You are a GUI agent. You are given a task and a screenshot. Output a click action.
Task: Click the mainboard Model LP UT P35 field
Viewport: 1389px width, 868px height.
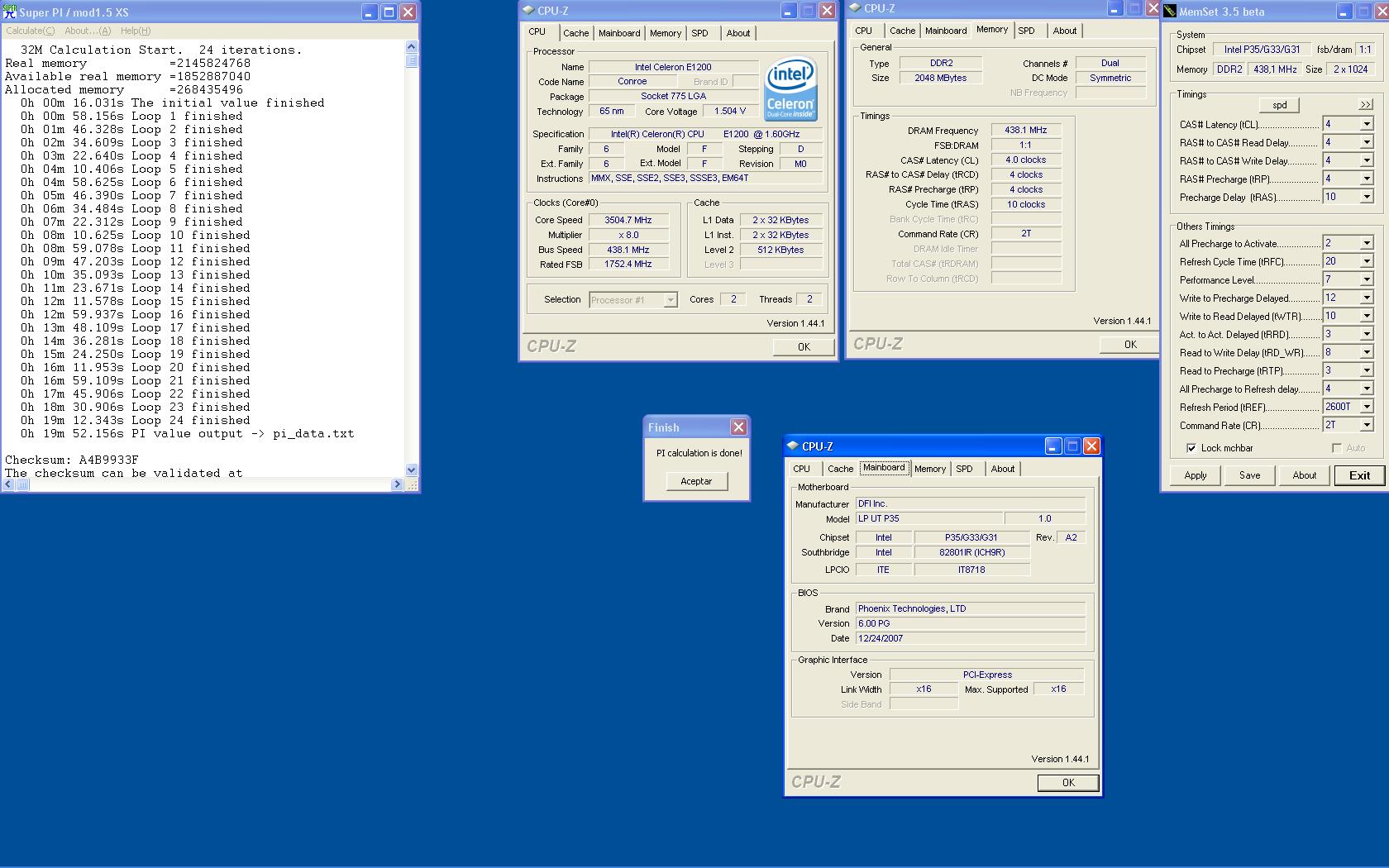(929, 518)
